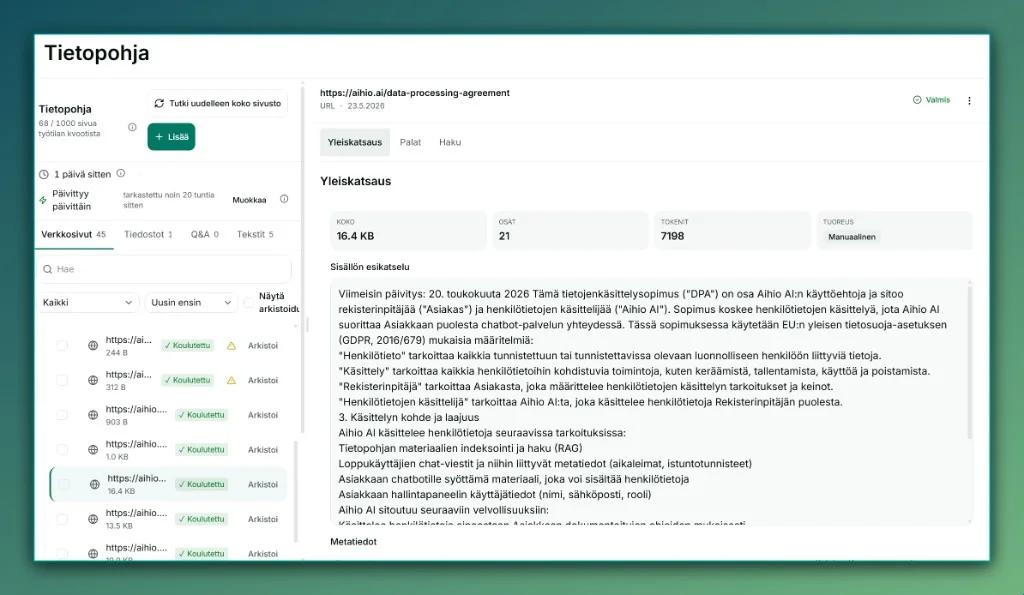Click the info icon next to workspace quota

point(132,127)
